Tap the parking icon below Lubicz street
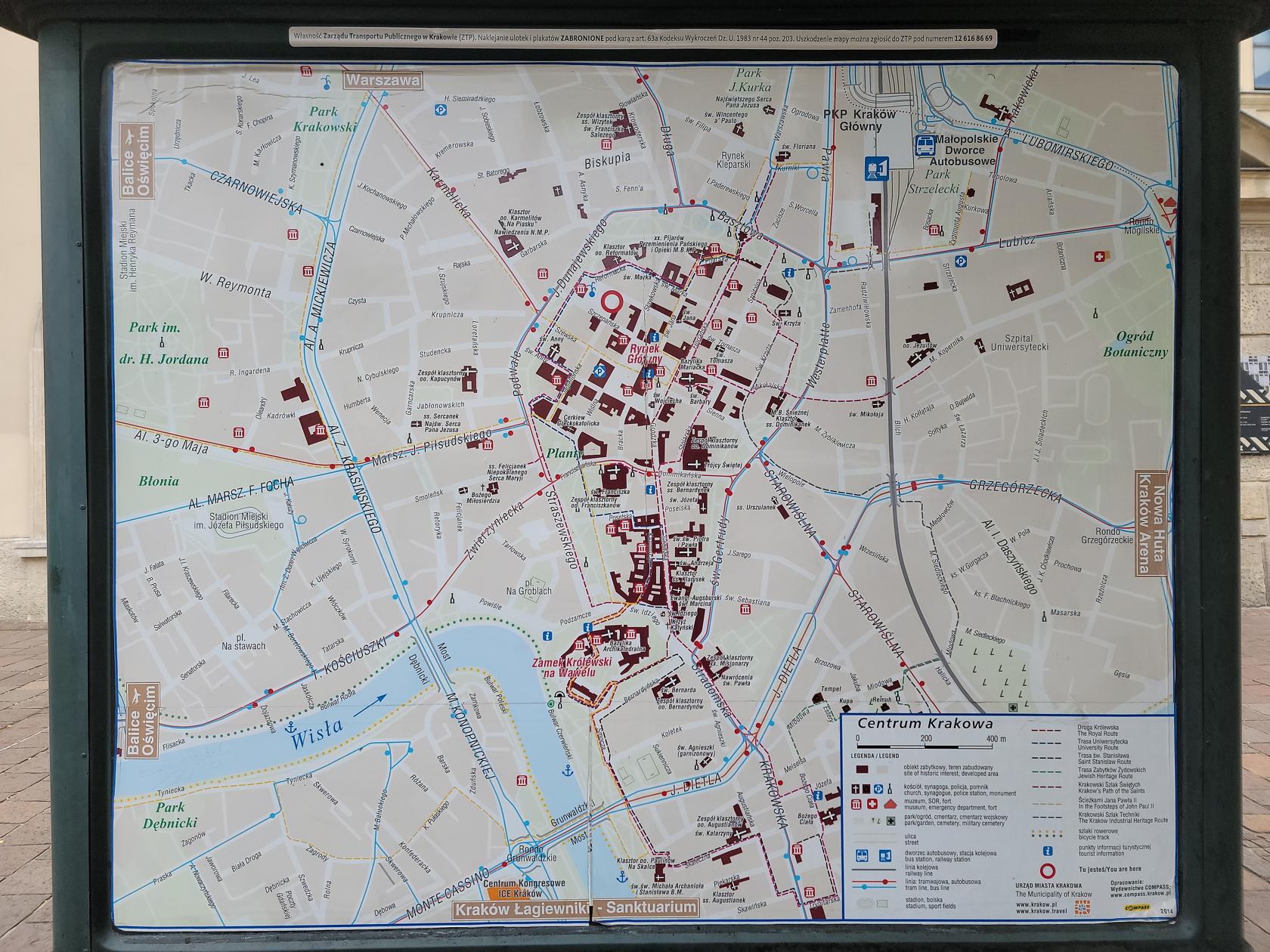Image resolution: width=1270 pixels, height=952 pixels. (x=961, y=261)
